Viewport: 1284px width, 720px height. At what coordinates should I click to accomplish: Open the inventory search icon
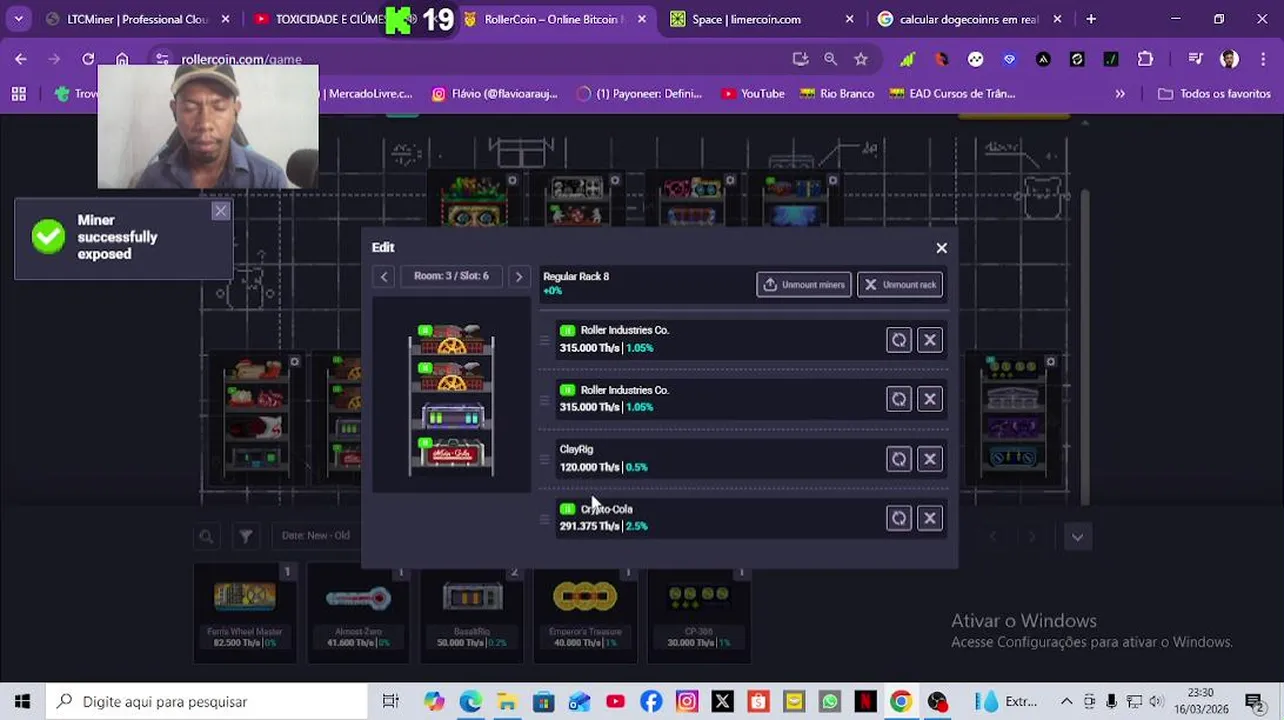[x=206, y=537]
